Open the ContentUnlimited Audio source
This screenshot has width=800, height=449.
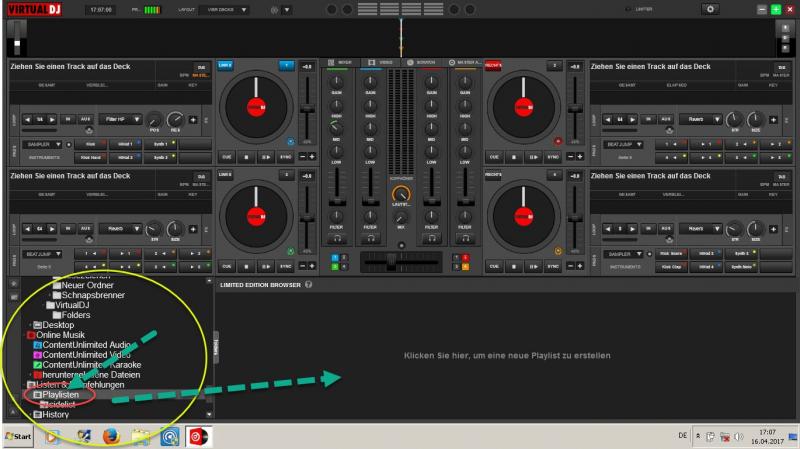pos(83,345)
